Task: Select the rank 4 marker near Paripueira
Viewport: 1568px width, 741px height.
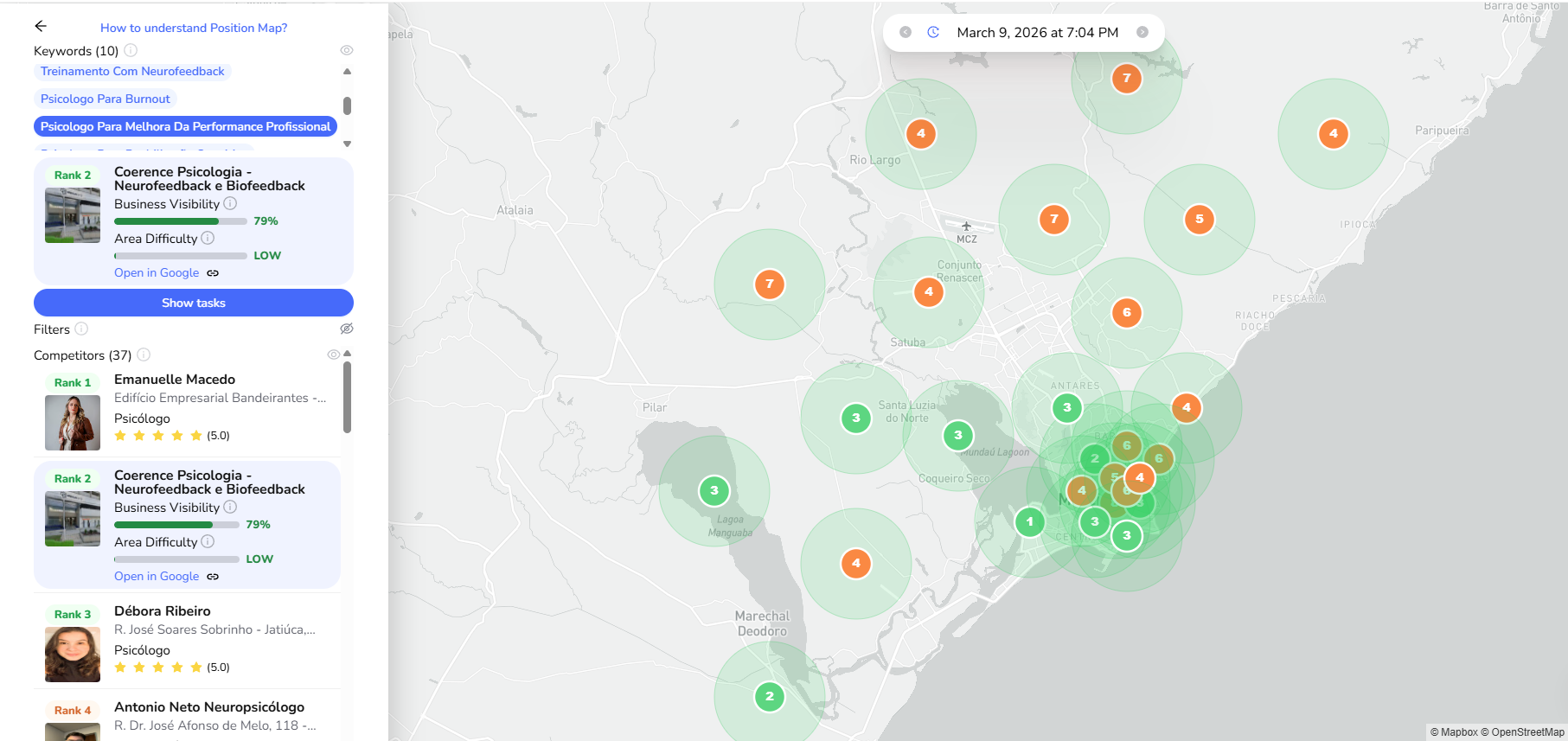Action: pos(1333,133)
